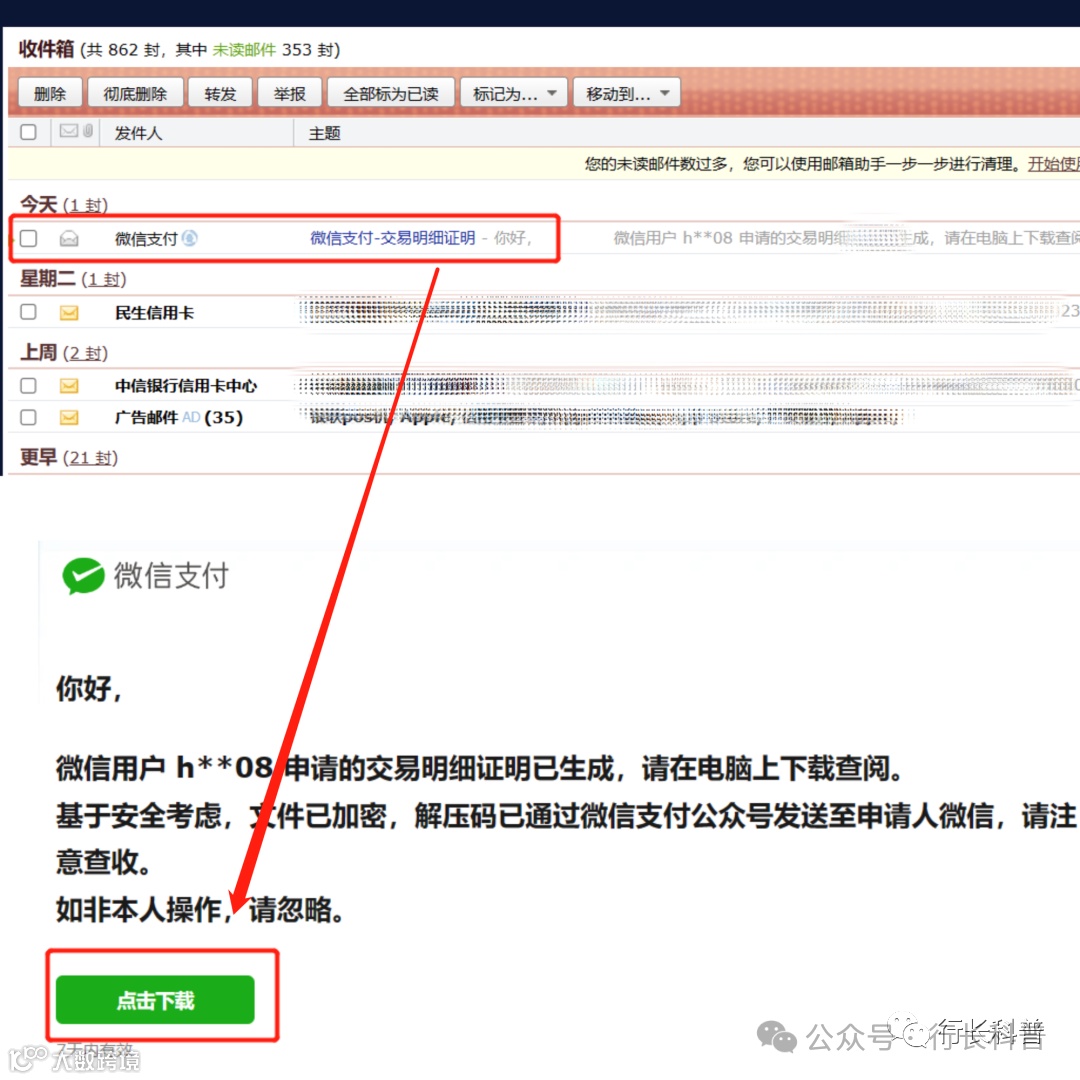
Task: Mark all as read with 全部标为已读
Action: [391, 93]
